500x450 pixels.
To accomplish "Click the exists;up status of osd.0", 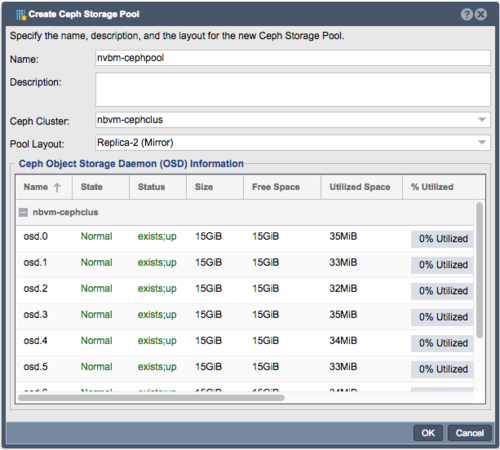I will click(x=157, y=237).
